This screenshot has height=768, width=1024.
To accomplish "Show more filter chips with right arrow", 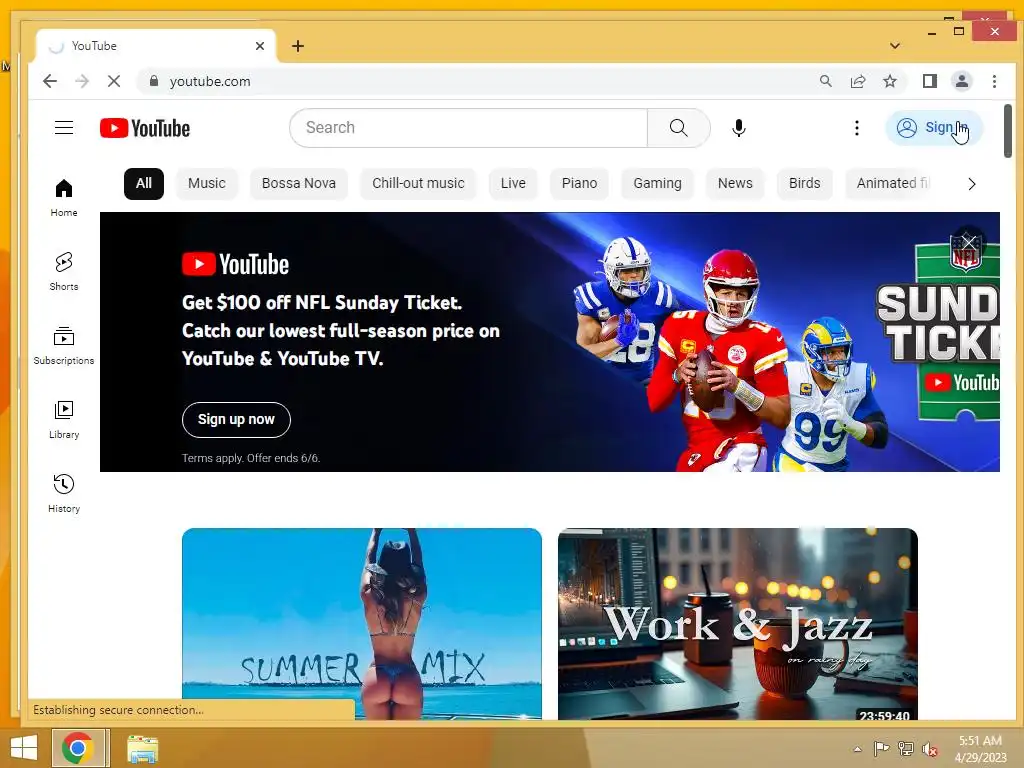I will (x=972, y=184).
